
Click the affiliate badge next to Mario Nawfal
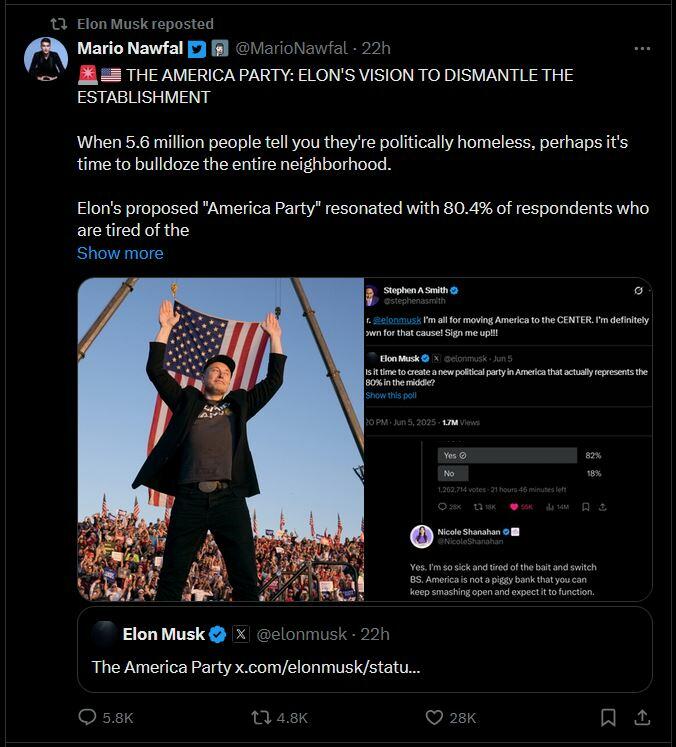[x=220, y=49]
